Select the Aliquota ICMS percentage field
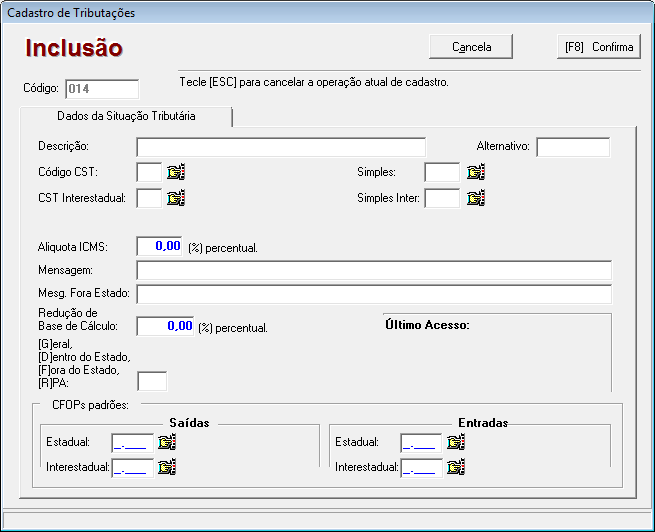This screenshot has height=532, width=655. (x=159, y=246)
